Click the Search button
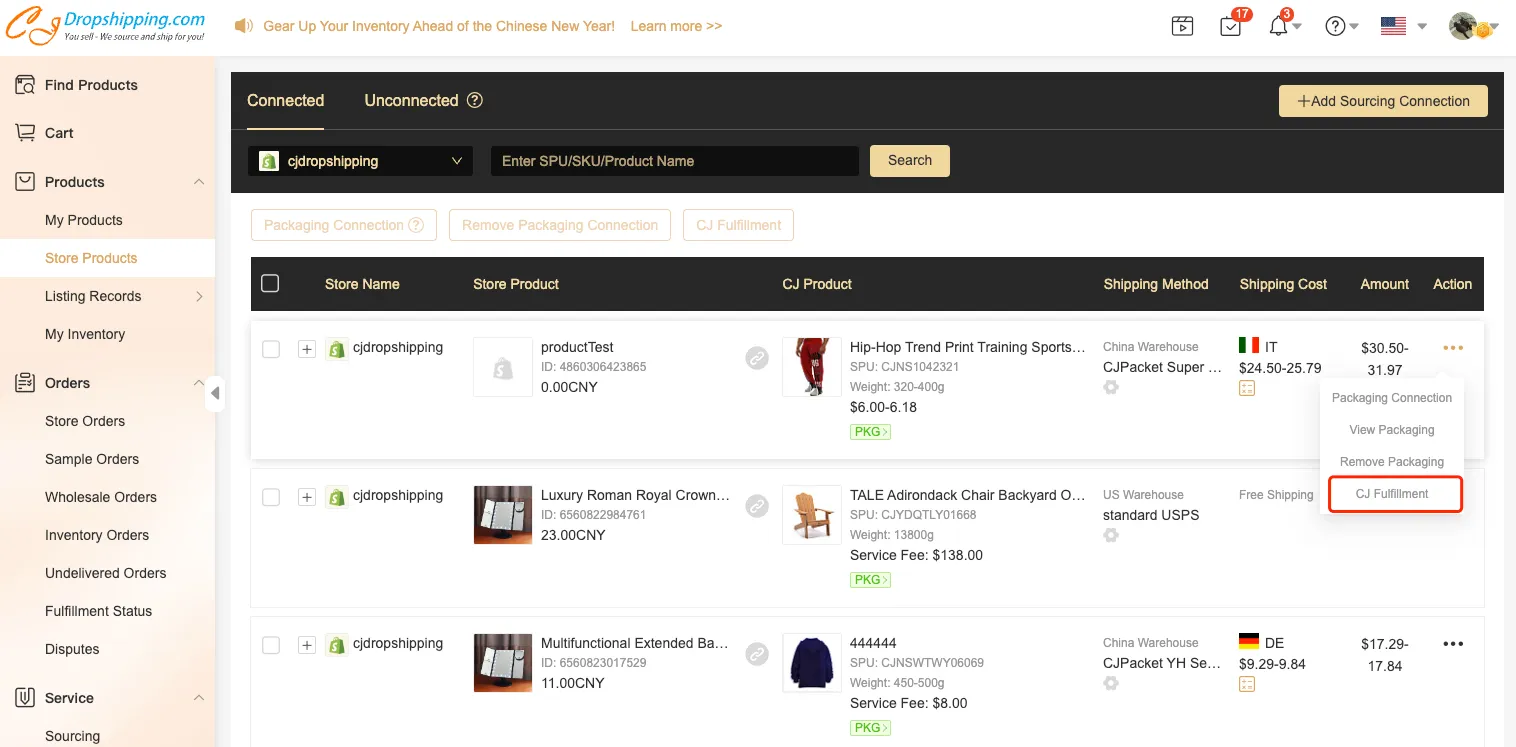The width and height of the screenshot is (1516, 747). click(x=909, y=160)
